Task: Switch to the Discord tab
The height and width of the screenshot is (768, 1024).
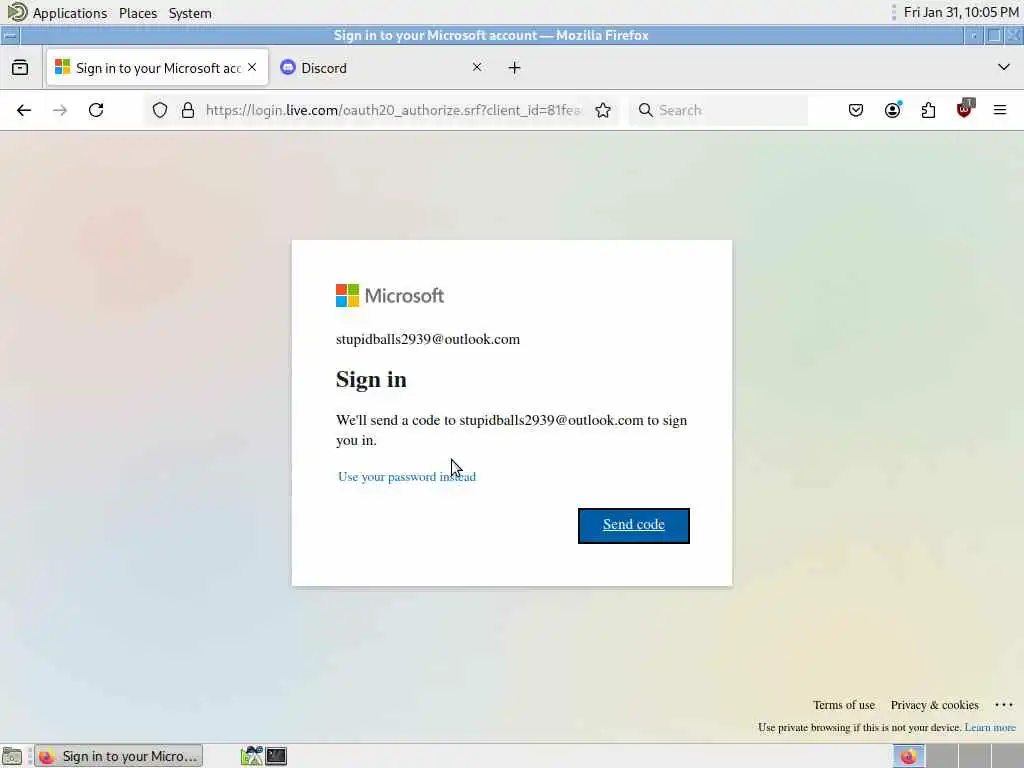Action: click(381, 68)
